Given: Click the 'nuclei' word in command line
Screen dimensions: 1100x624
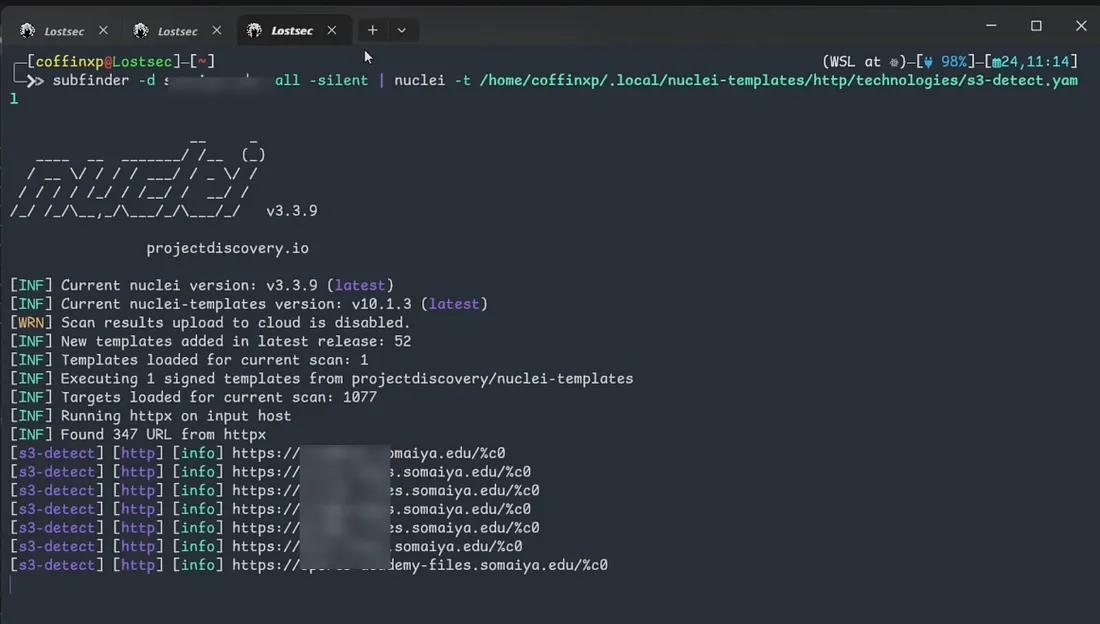Looking at the screenshot, I should click(x=420, y=81).
